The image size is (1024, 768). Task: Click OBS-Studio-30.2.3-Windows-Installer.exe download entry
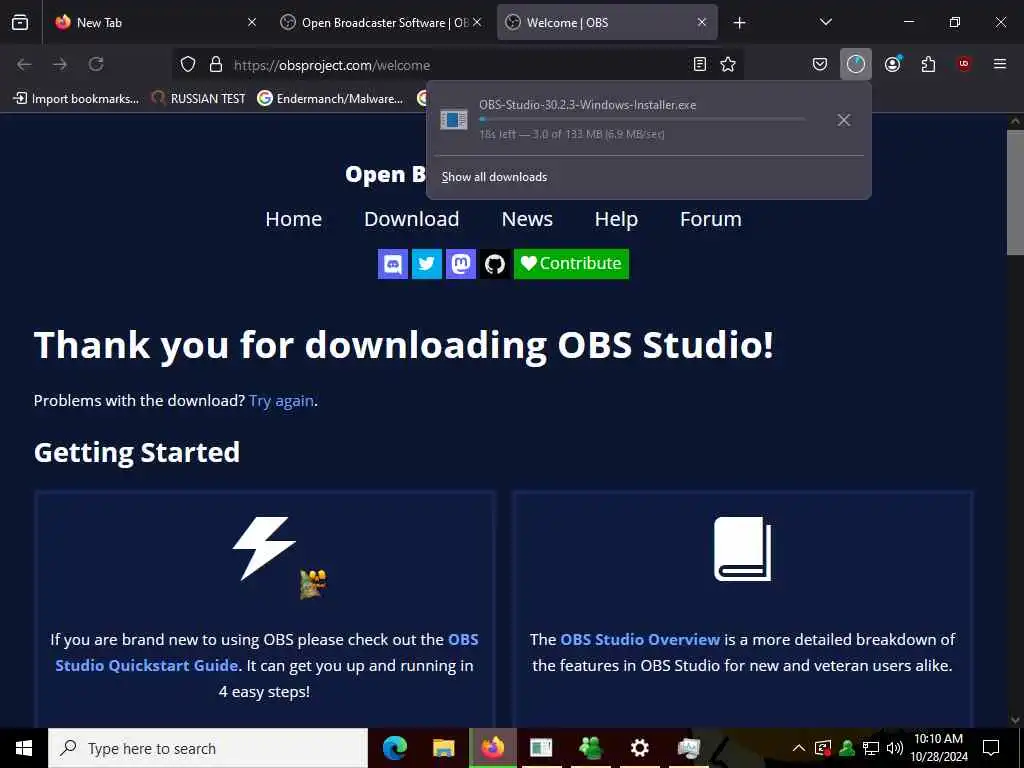pyautogui.click(x=624, y=120)
